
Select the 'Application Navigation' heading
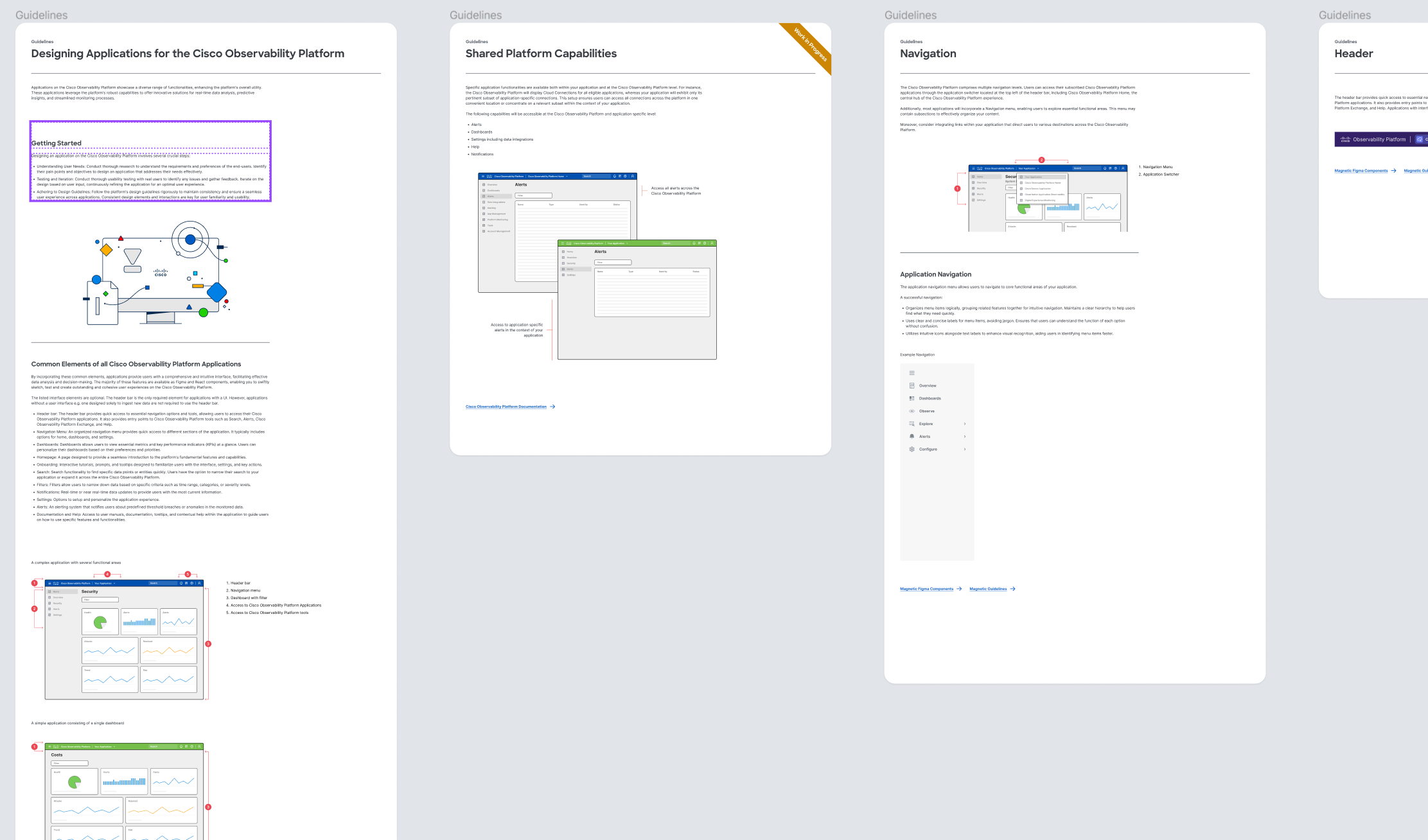pyautogui.click(x=935, y=274)
